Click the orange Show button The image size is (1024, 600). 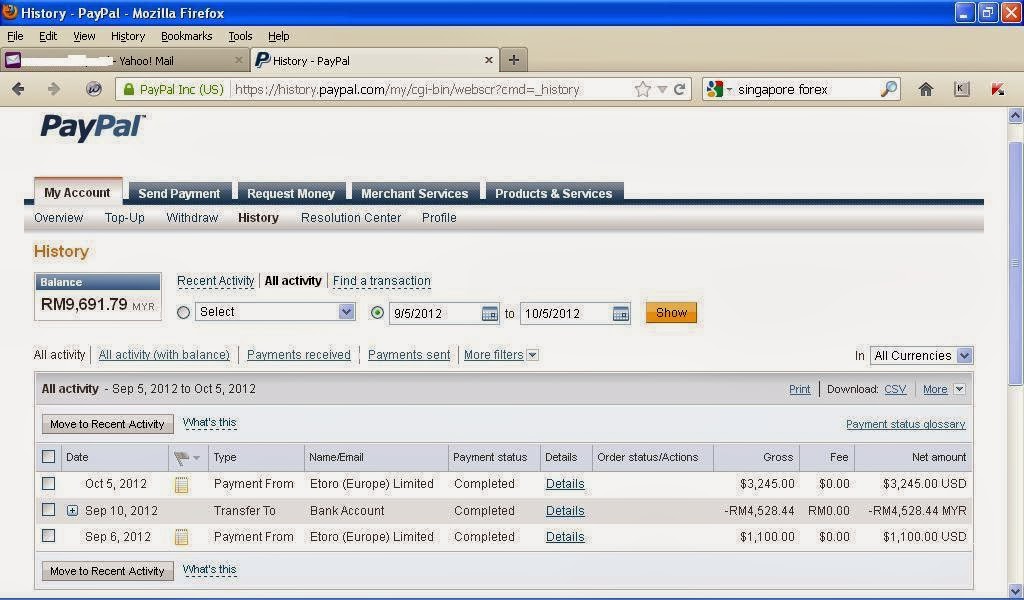(671, 313)
